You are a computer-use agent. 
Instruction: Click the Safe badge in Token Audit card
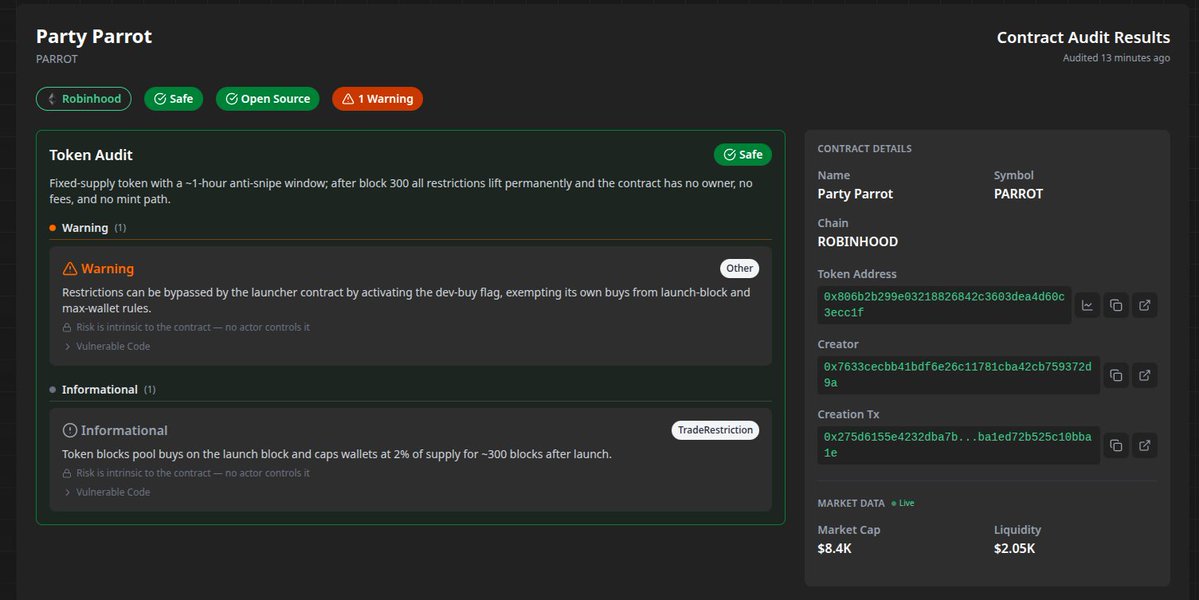(742, 154)
